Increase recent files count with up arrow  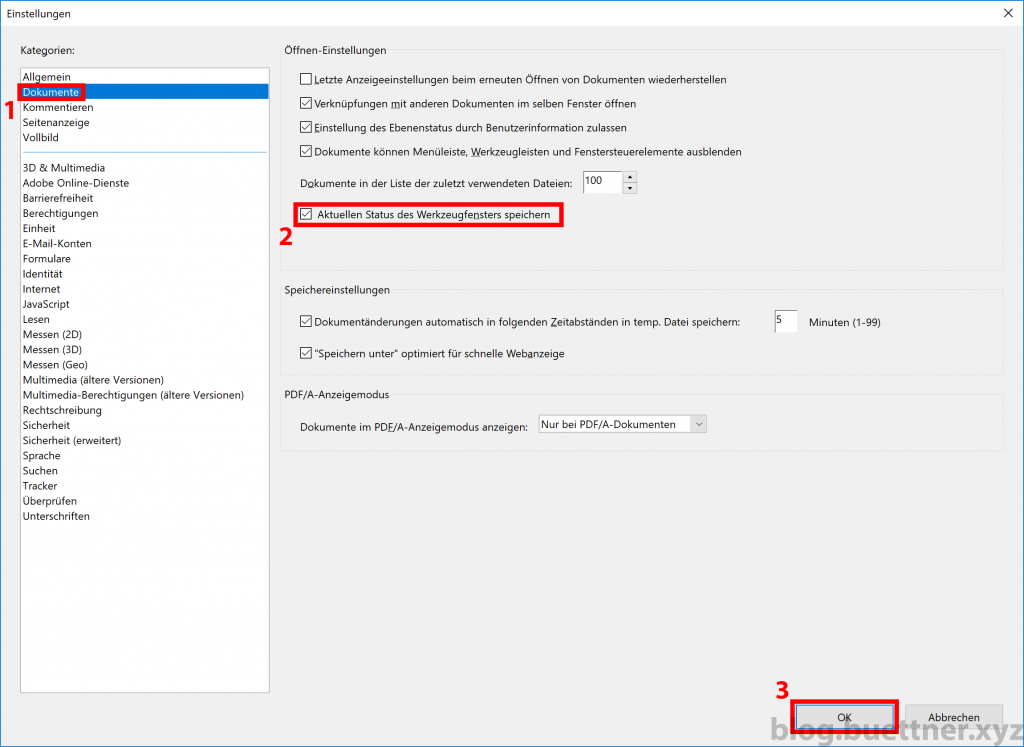pos(630,177)
